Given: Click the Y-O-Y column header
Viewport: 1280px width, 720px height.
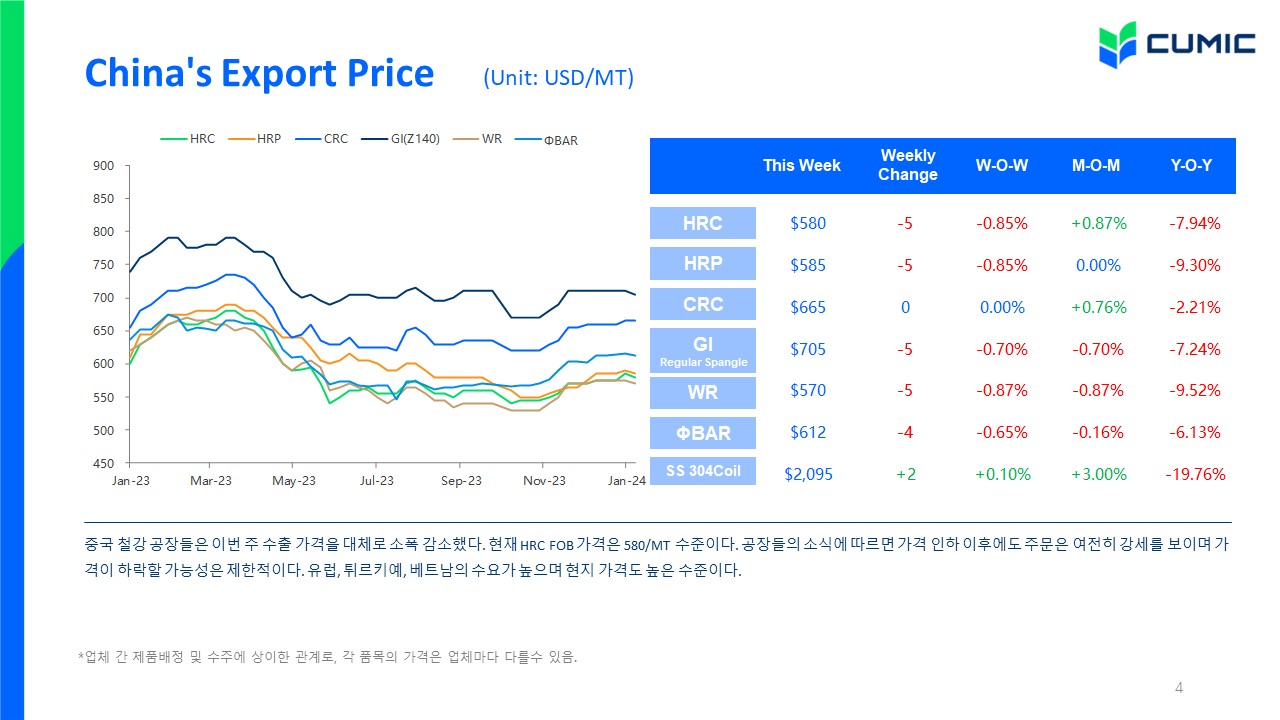Looking at the screenshot, I should [x=1191, y=166].
